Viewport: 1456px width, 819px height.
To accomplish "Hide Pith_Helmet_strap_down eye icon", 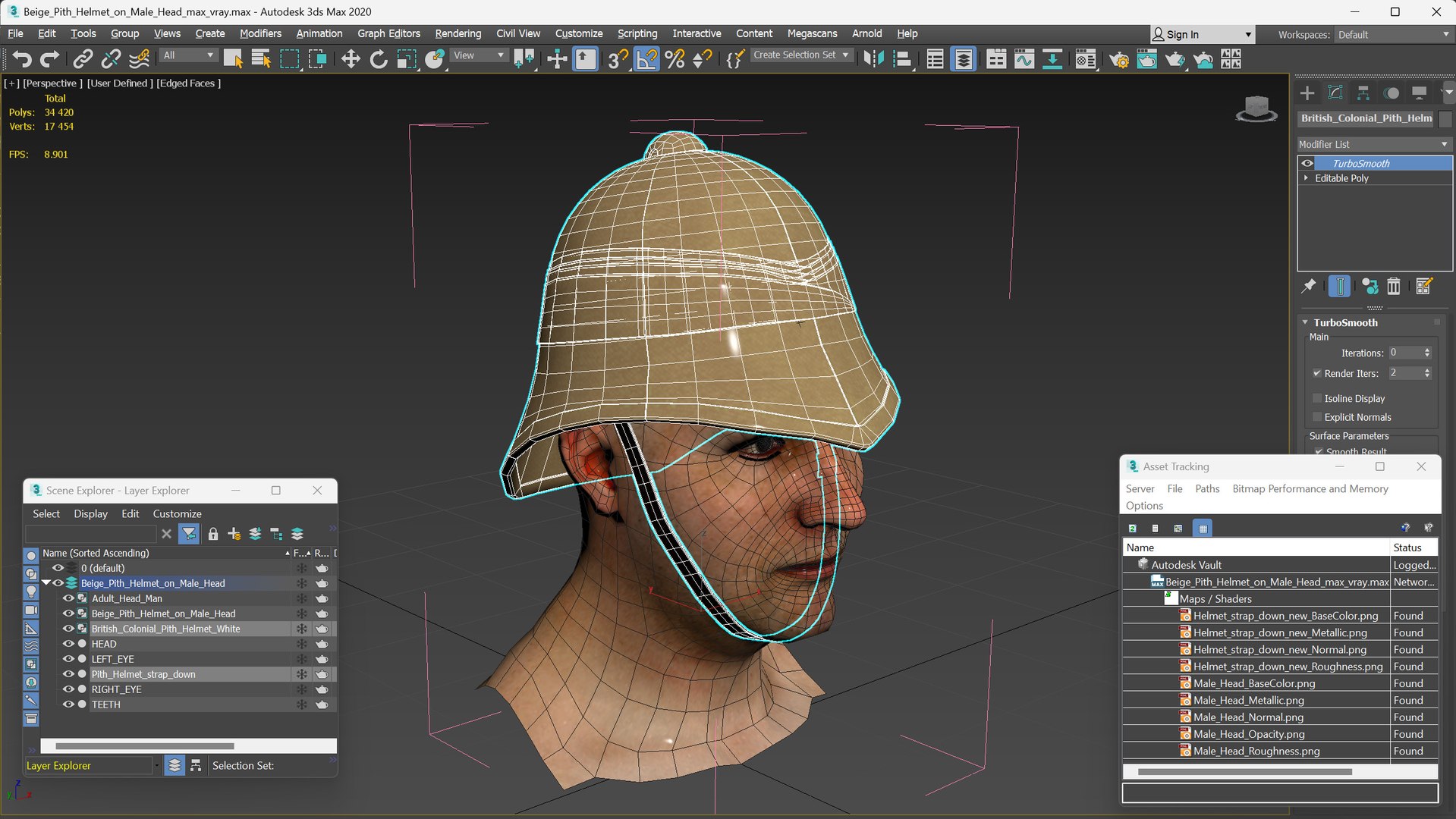I will click(68, 674).
